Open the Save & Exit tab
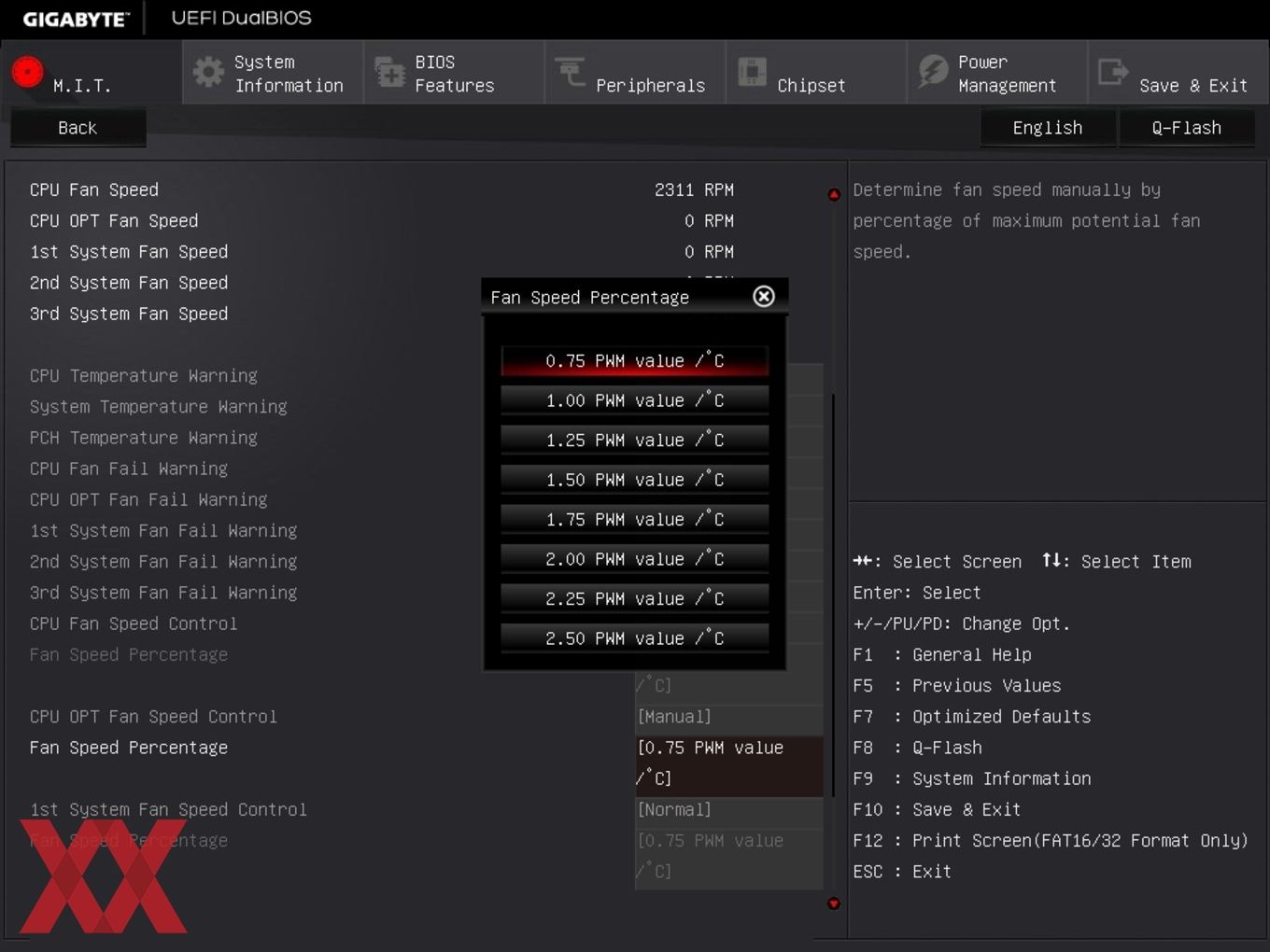Screen dimensions: 1270x952 pyautogui.click(x=1178, y=72)
